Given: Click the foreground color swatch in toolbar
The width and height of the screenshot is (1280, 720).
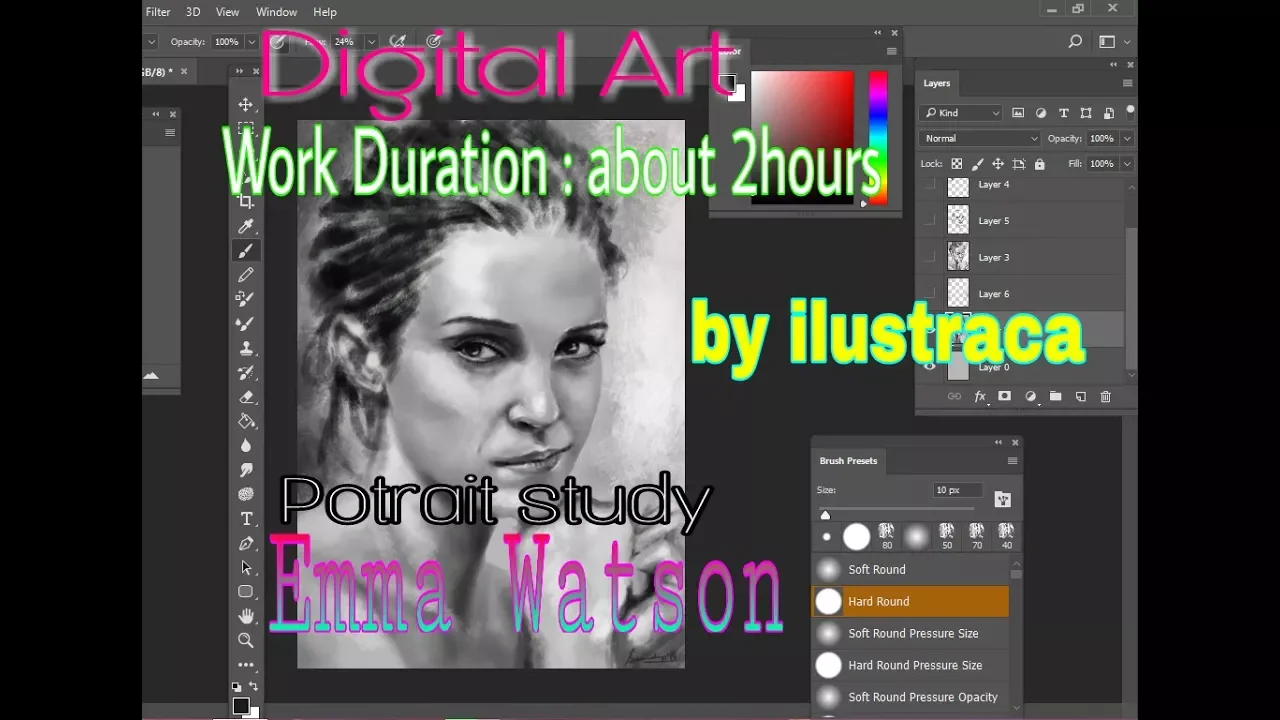Looking at the screenshot, I should 241,706.
